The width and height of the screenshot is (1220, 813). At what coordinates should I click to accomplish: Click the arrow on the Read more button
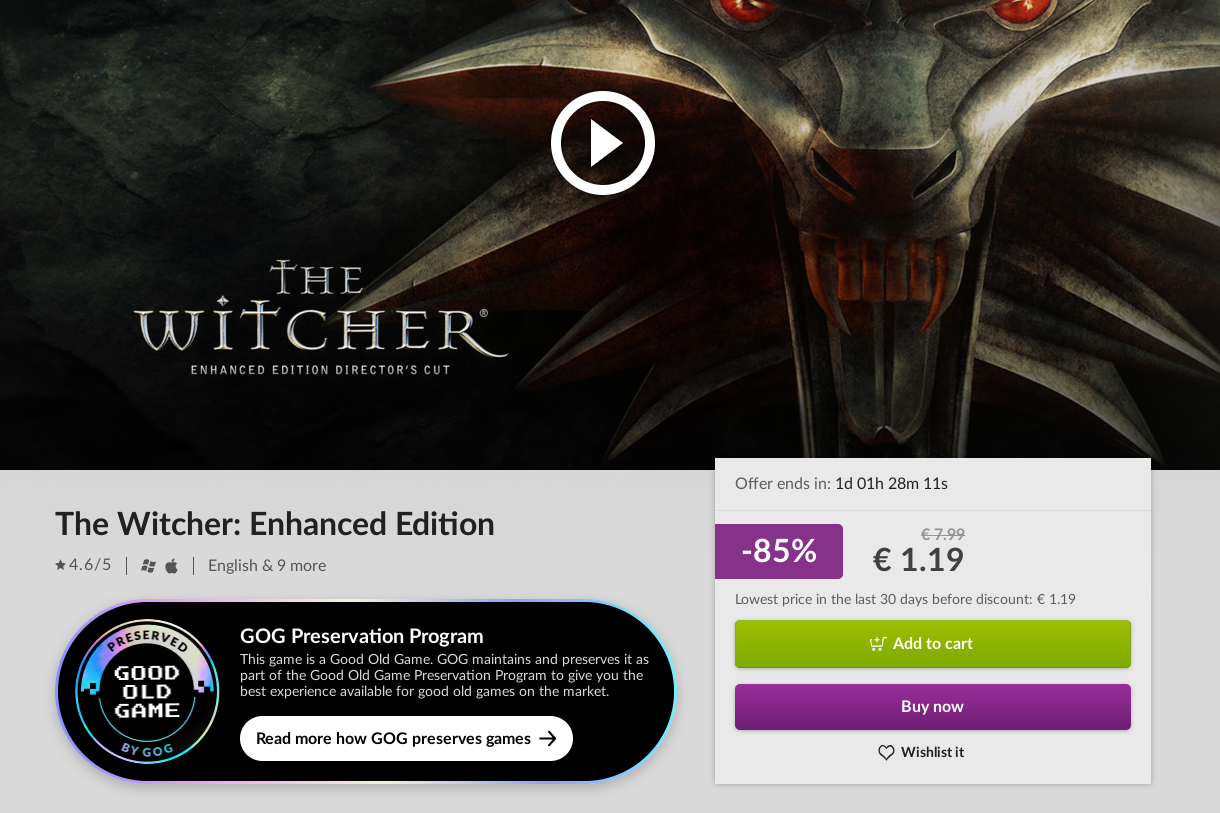click(547, 738)
